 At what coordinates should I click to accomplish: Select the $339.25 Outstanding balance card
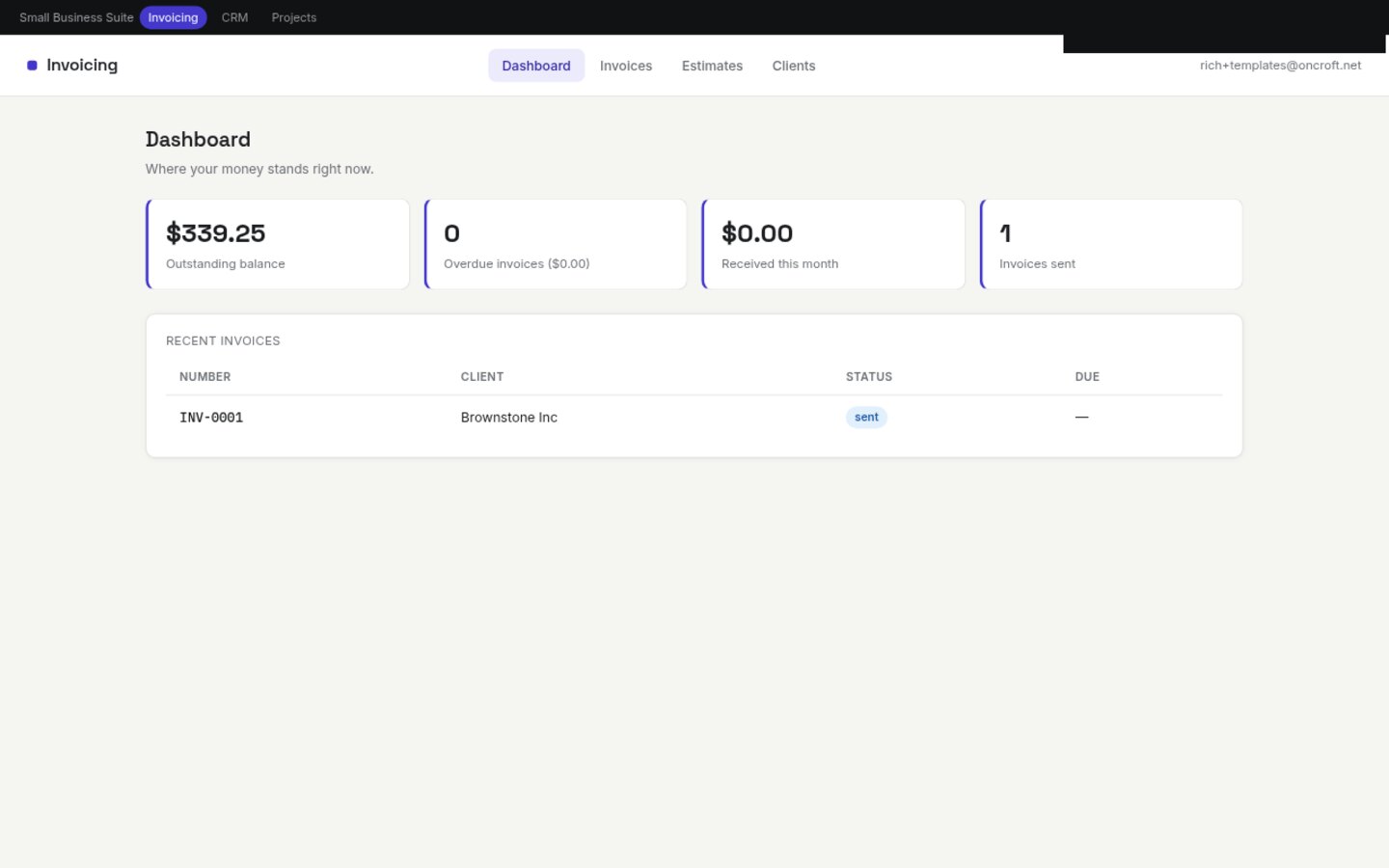pos(278,244)
